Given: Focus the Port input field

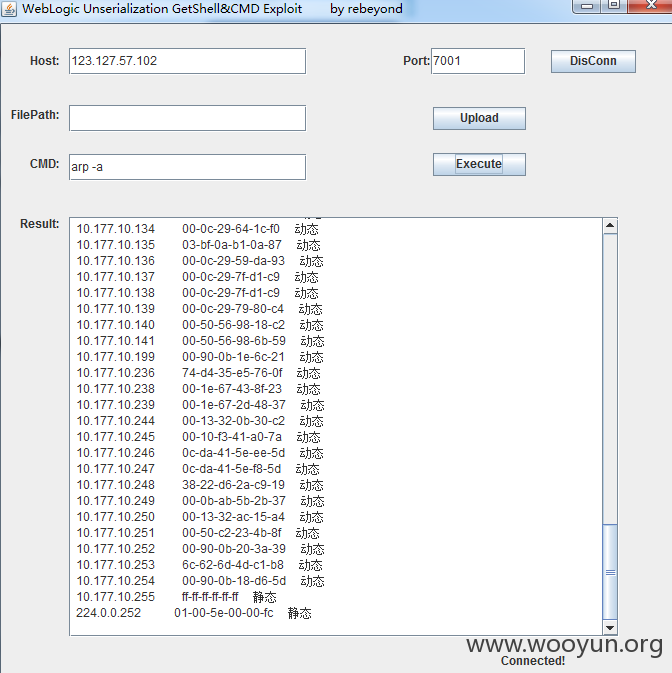Looking at the screenshot, I should [x=478, y=61].
